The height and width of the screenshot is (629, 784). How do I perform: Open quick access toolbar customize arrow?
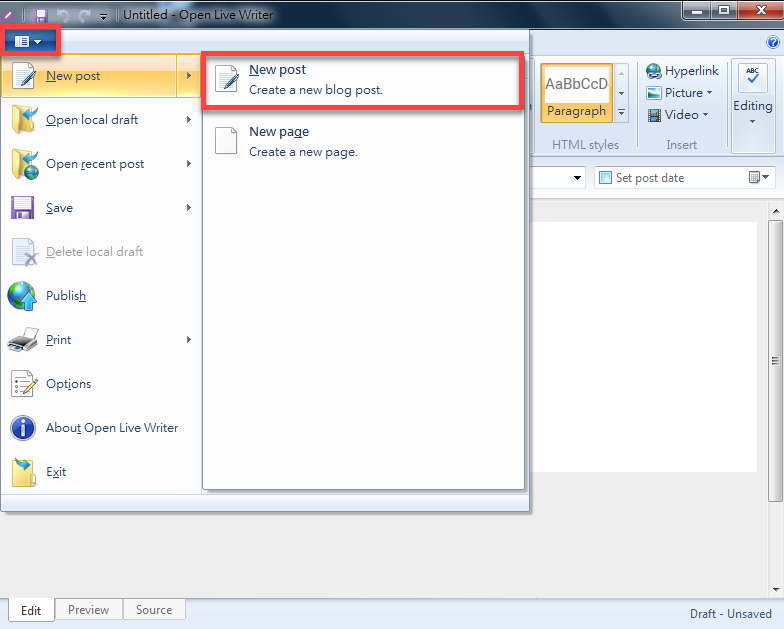click(103, 16)
